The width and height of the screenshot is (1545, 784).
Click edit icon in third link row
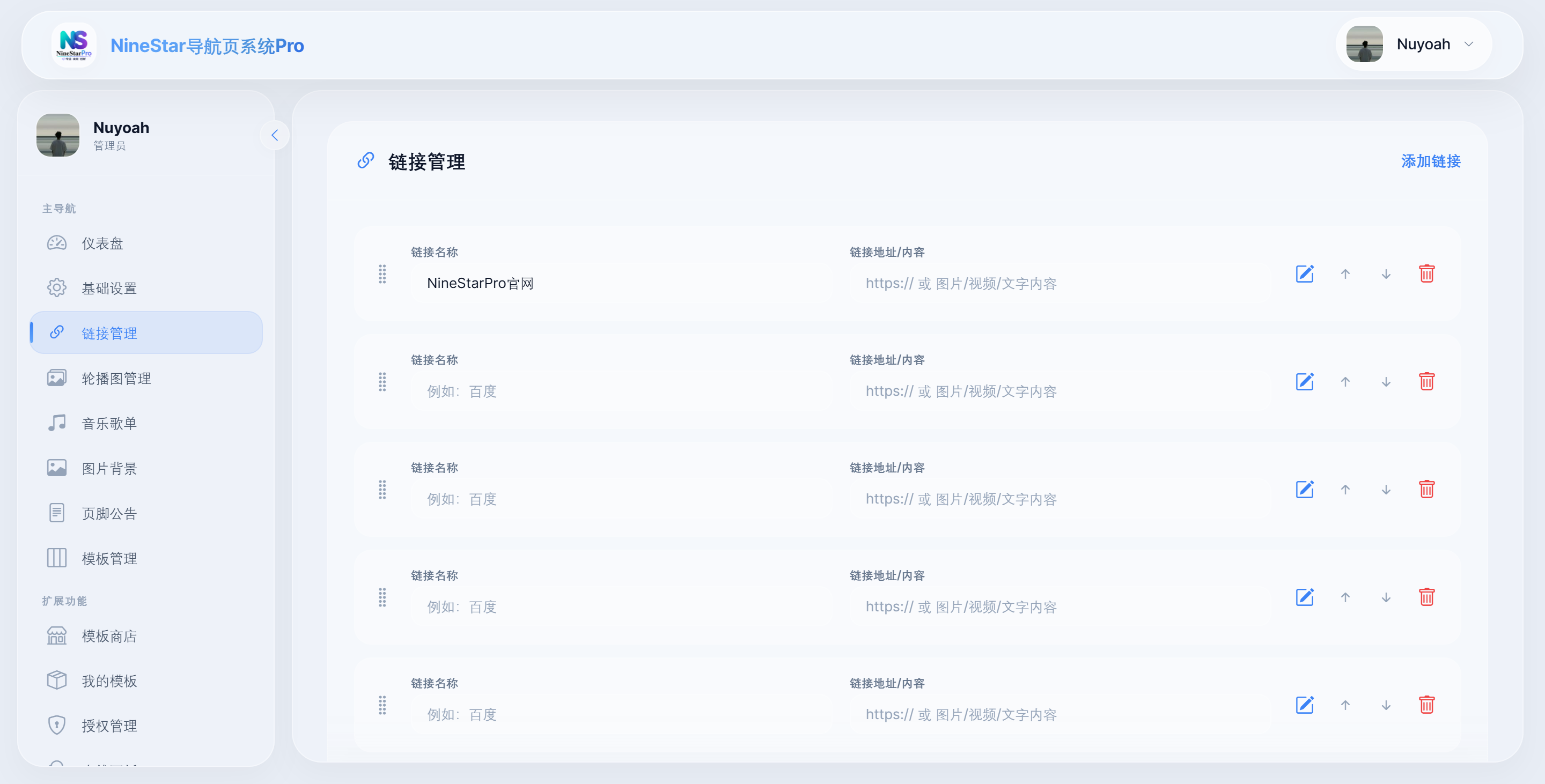[x=1305, y=490]
